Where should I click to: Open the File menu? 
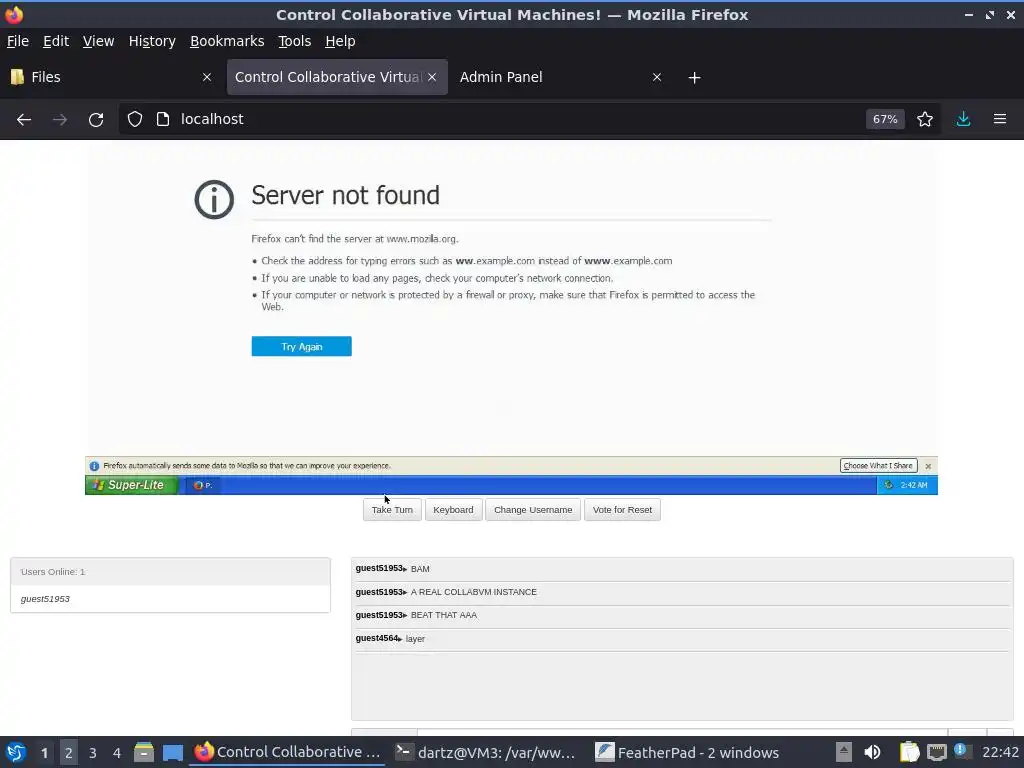(18, 41)
